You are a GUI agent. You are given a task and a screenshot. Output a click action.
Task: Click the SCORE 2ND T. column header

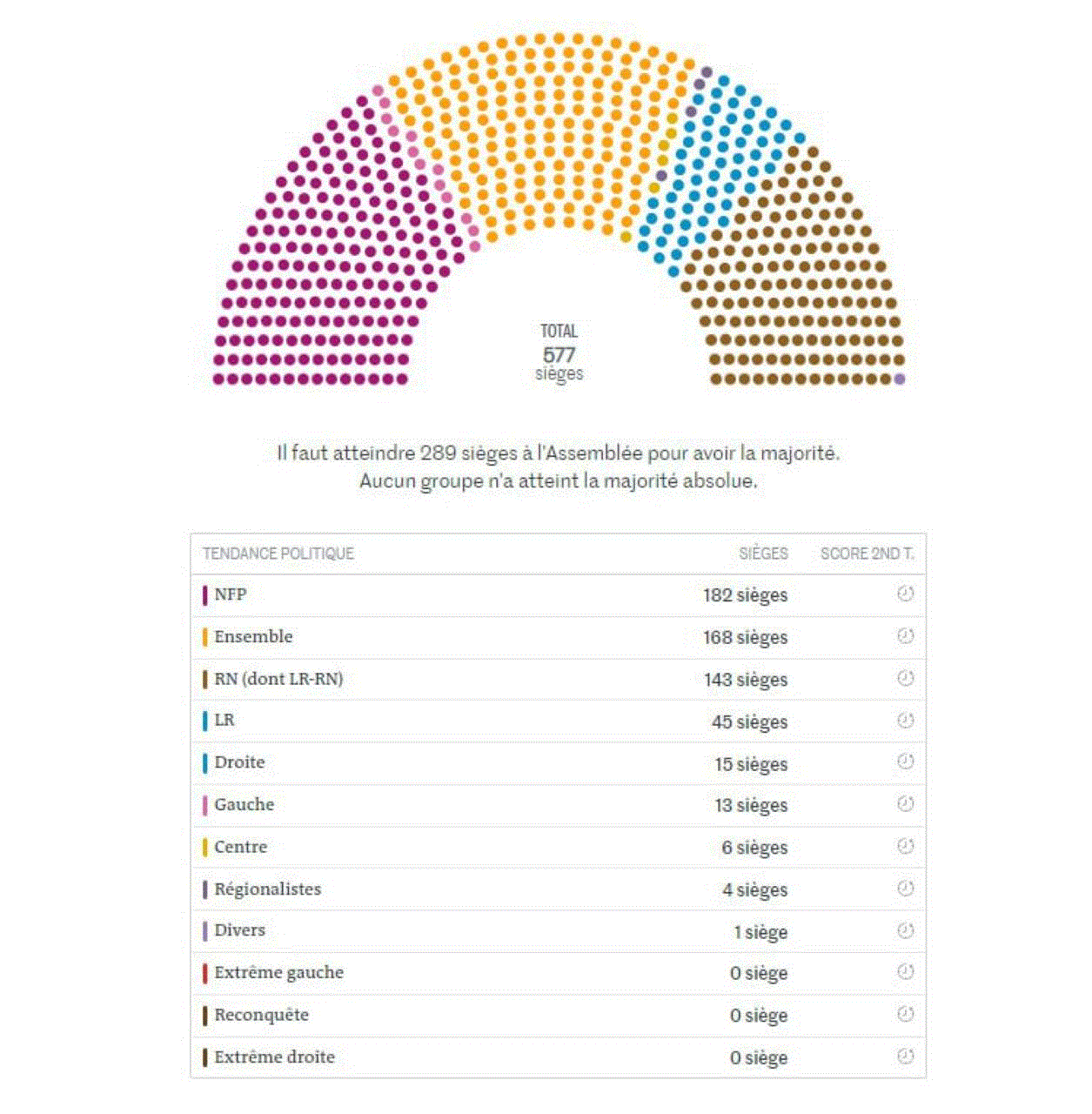(867, 554)
